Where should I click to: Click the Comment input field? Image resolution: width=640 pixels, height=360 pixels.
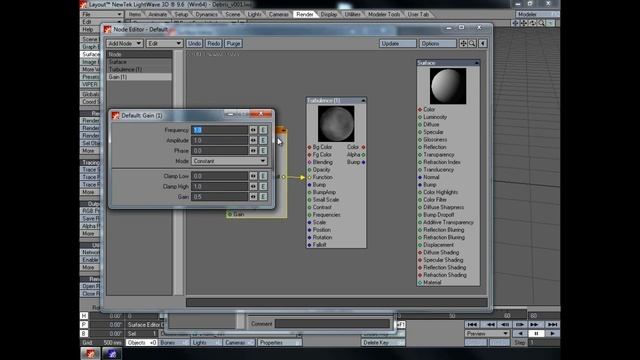[333, 324]
